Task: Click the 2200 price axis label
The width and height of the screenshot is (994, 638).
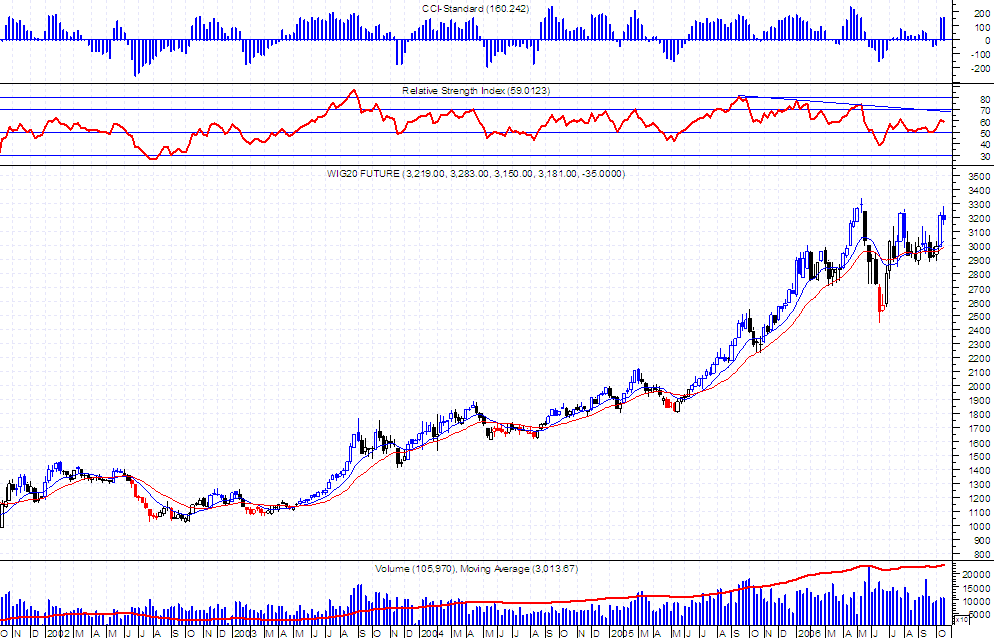Action: coord(981,358)
